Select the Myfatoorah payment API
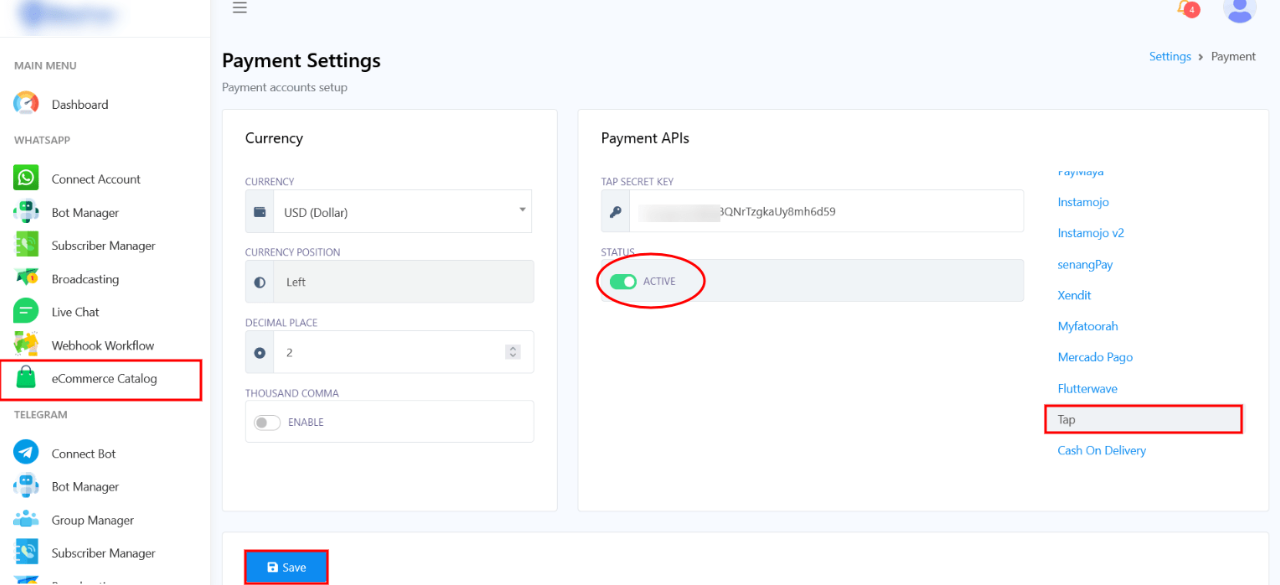This screenshot has width=1280, height=585. point(1088,326)
